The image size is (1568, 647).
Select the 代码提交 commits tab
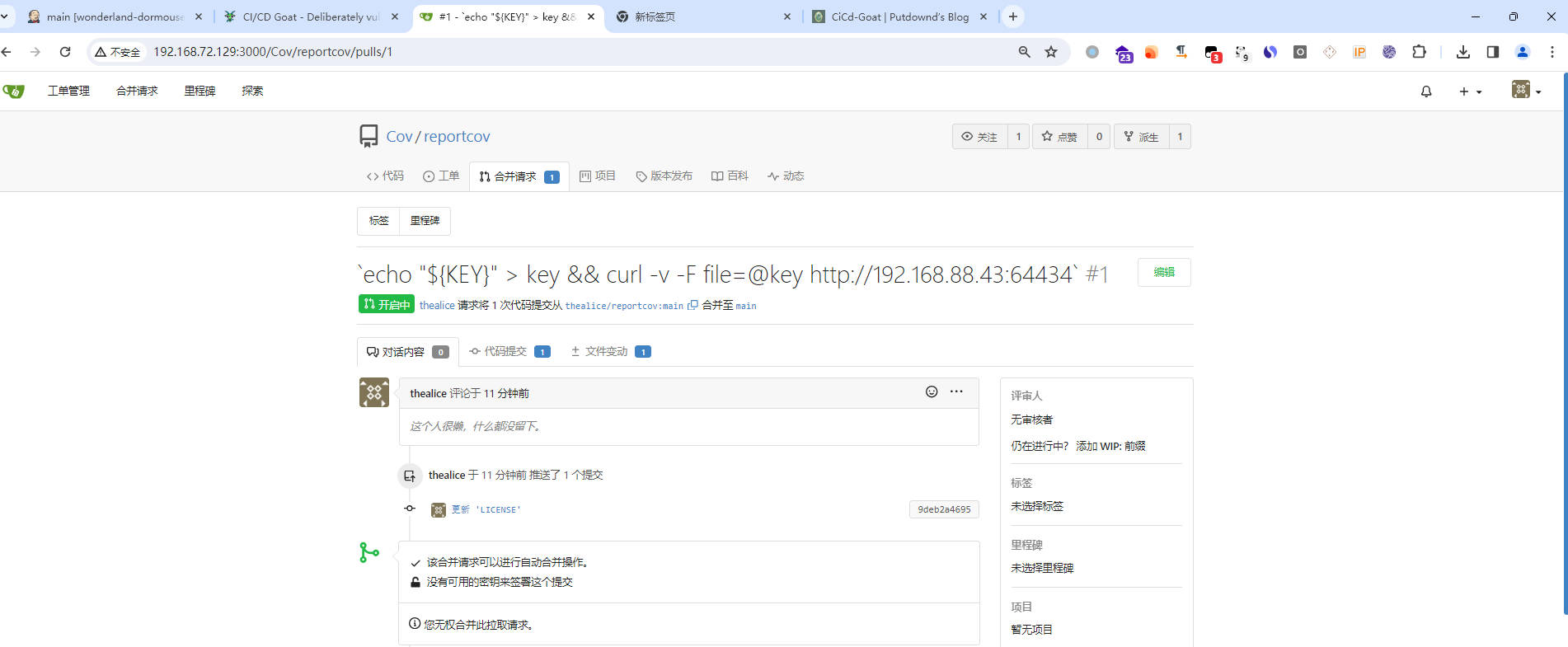click(509, 352)
